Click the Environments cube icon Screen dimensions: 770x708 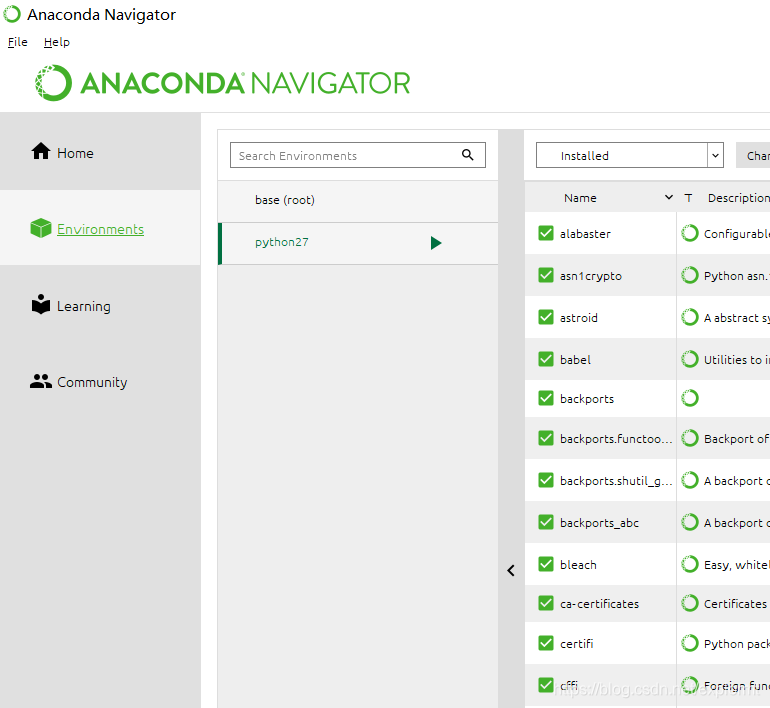coord(41,228)
